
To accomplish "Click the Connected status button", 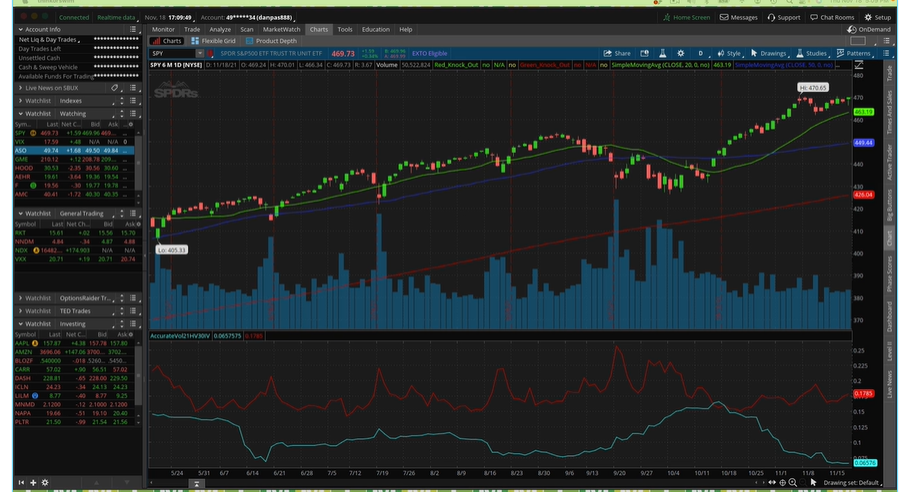I will 74,17.
